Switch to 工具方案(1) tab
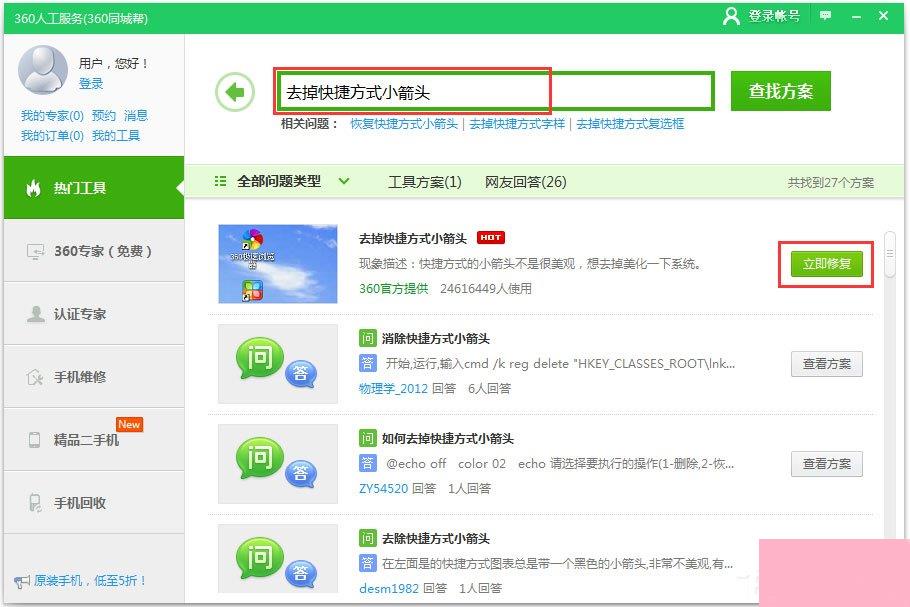Viewport: 910px width, 607px height. [425, 182]
